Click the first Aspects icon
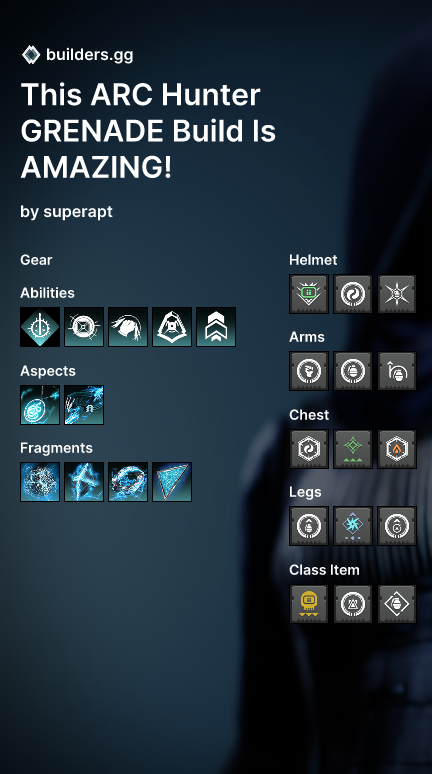This screenshot has height=774, width=432. 40,405
